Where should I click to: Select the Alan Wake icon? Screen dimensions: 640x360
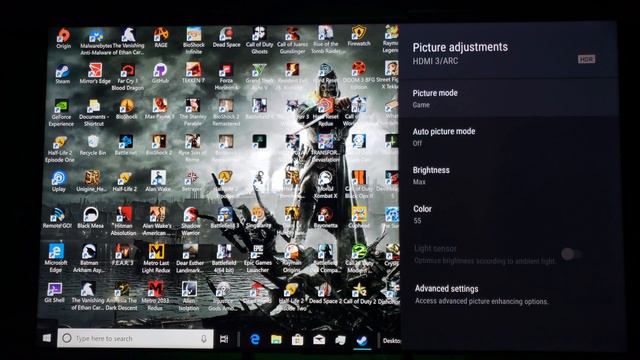click(x=158, y=181)
